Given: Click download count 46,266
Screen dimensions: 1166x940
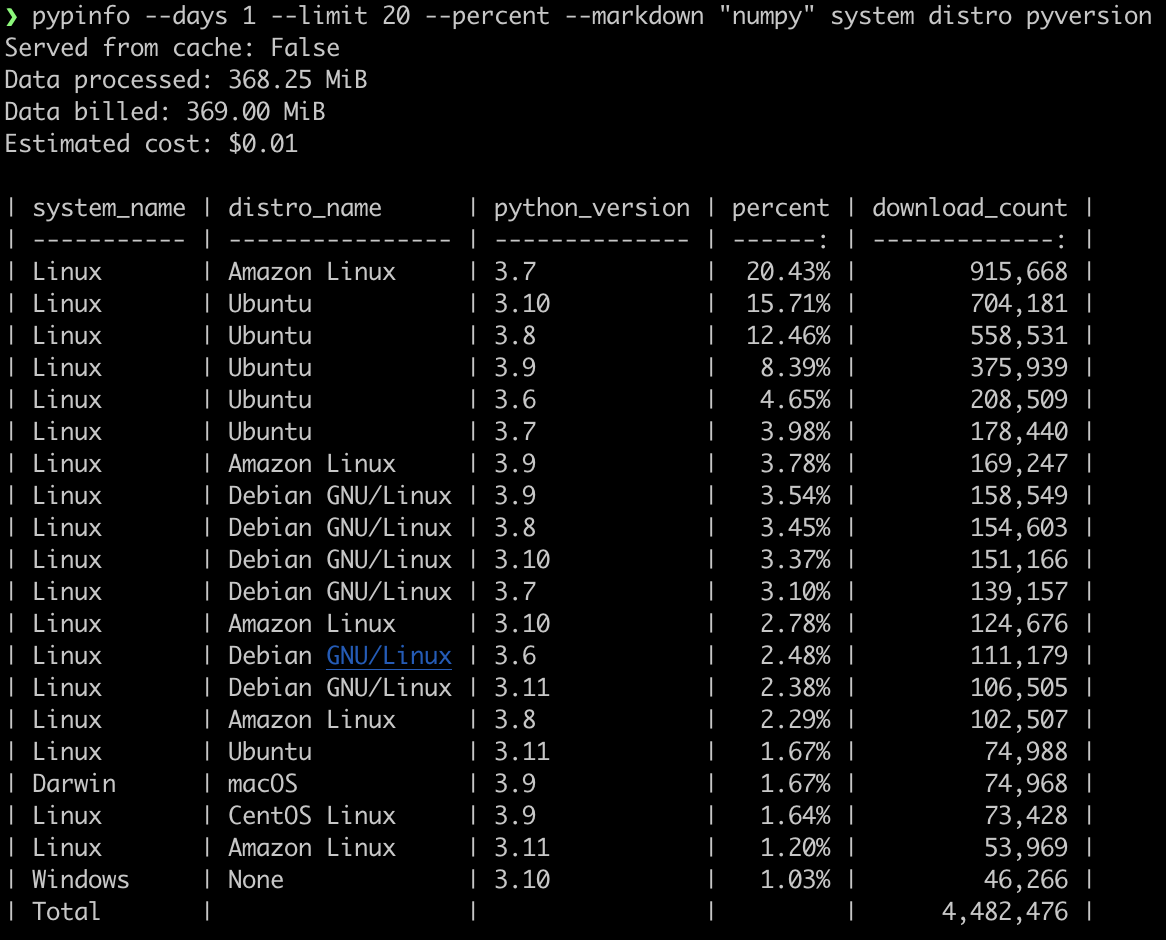Looking at the screenshot, I should pos(1026,879).
